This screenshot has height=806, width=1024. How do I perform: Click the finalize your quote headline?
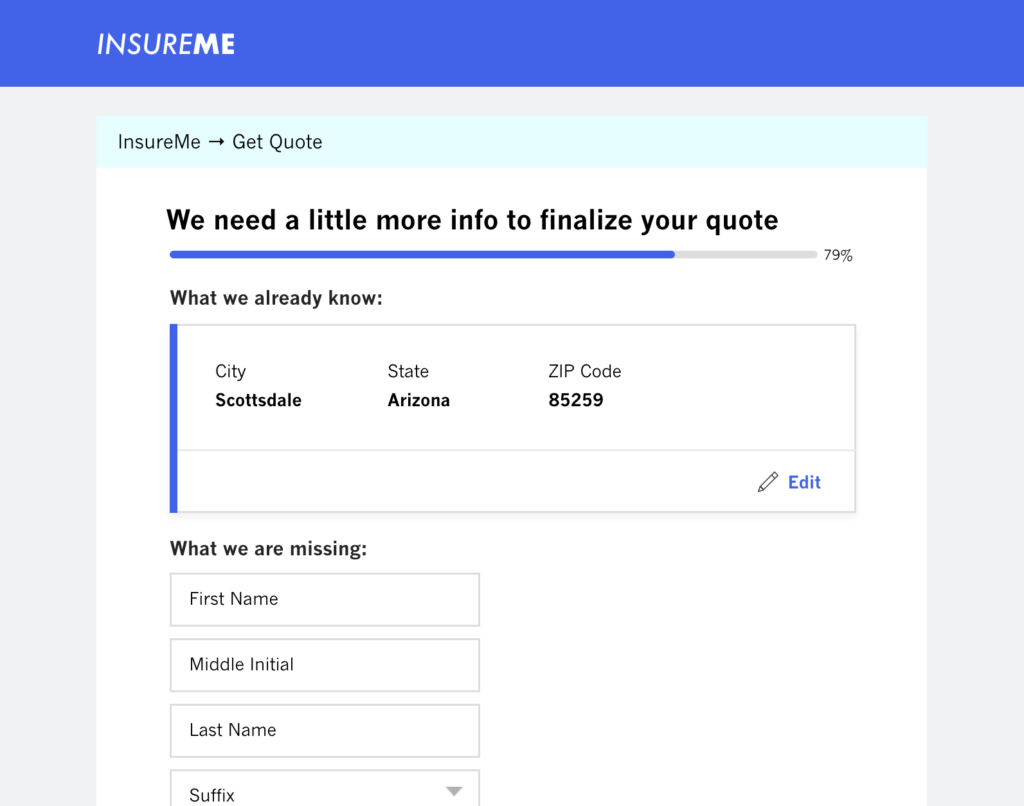[x=472, y=220]
